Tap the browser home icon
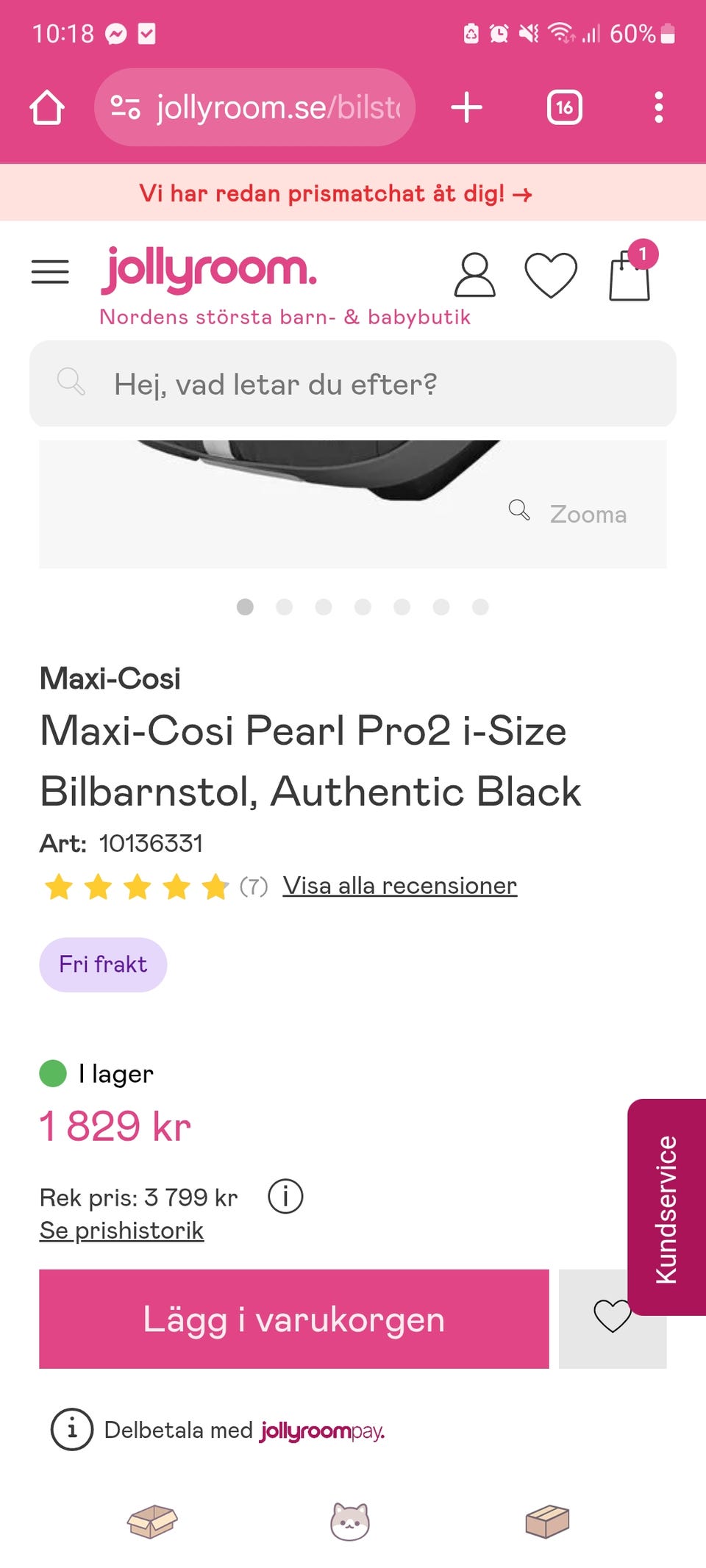Screen dimensions: 706x1568 [x=47, y=108]
